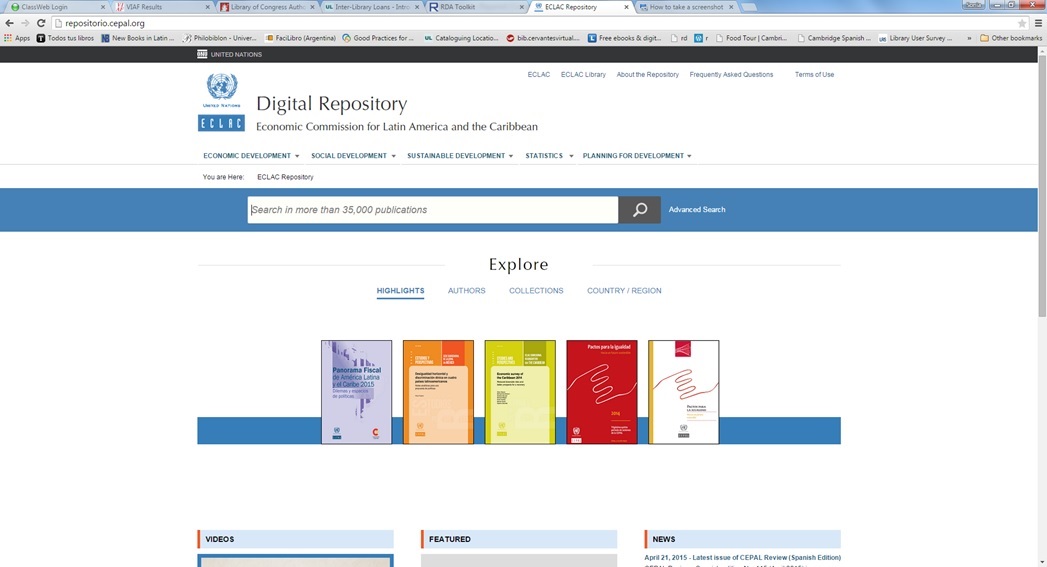This screenshot has width=1047, height=567.
Task: Open the Other bookmarks folder
Action: tap(1011, 38)
